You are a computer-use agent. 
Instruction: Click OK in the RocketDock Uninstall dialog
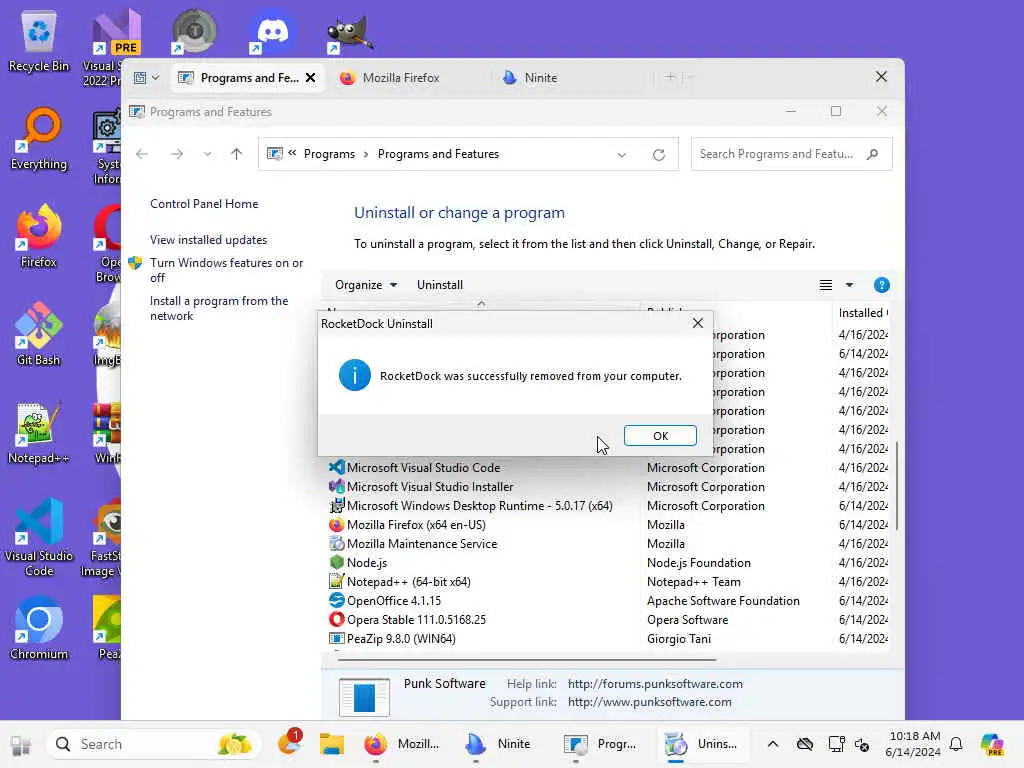[x=660, y=436]
